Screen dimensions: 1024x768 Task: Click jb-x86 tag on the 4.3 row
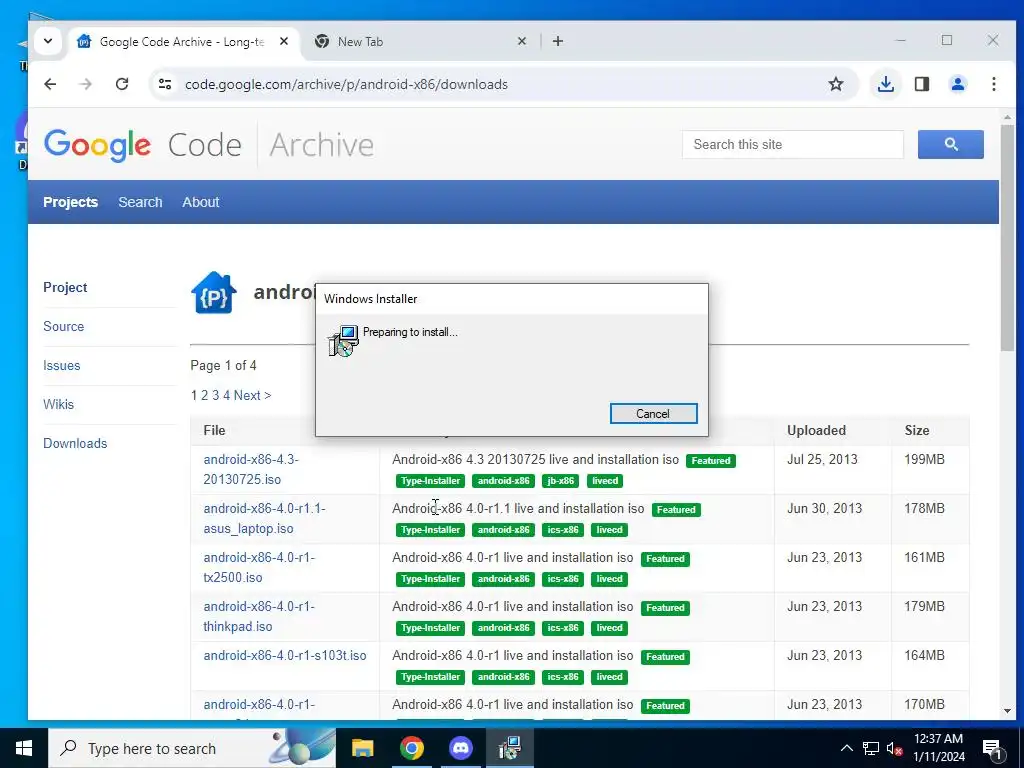click(x=561, y=481)
